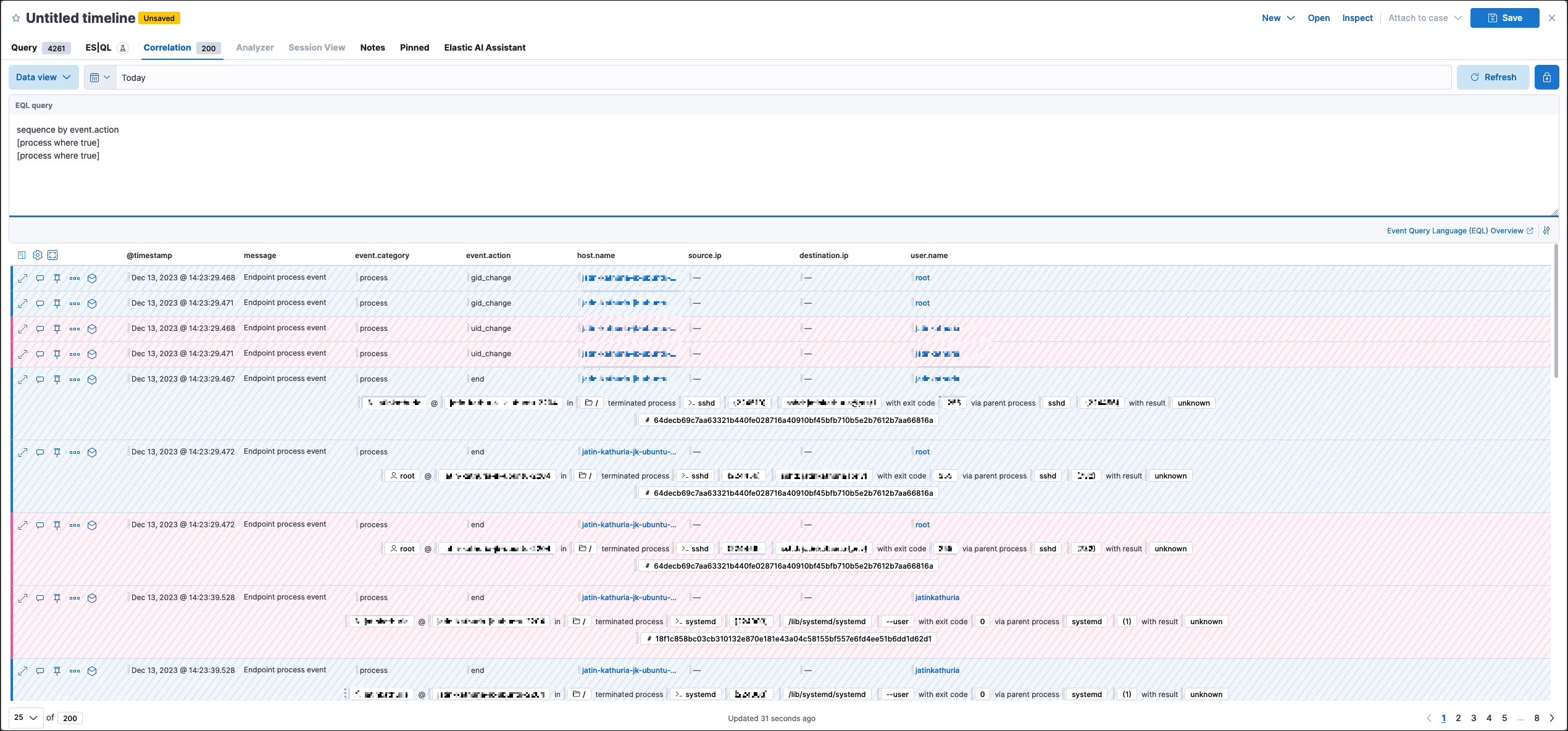Click the lock icon next to Refresh button
The height and width of the screenshot is (731, 1568).
click(x=1548, y=77)
